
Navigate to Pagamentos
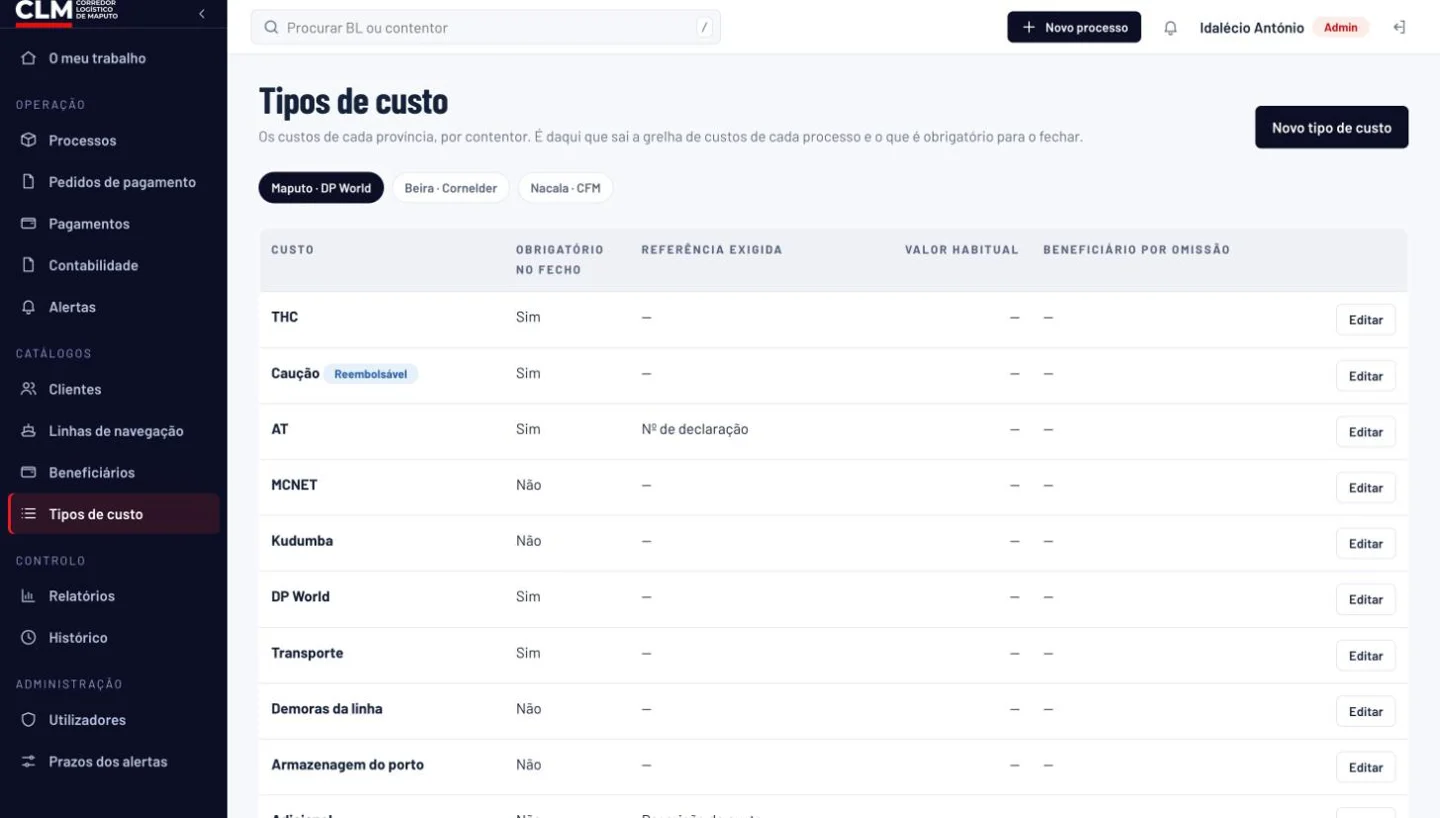click(113, 224)
